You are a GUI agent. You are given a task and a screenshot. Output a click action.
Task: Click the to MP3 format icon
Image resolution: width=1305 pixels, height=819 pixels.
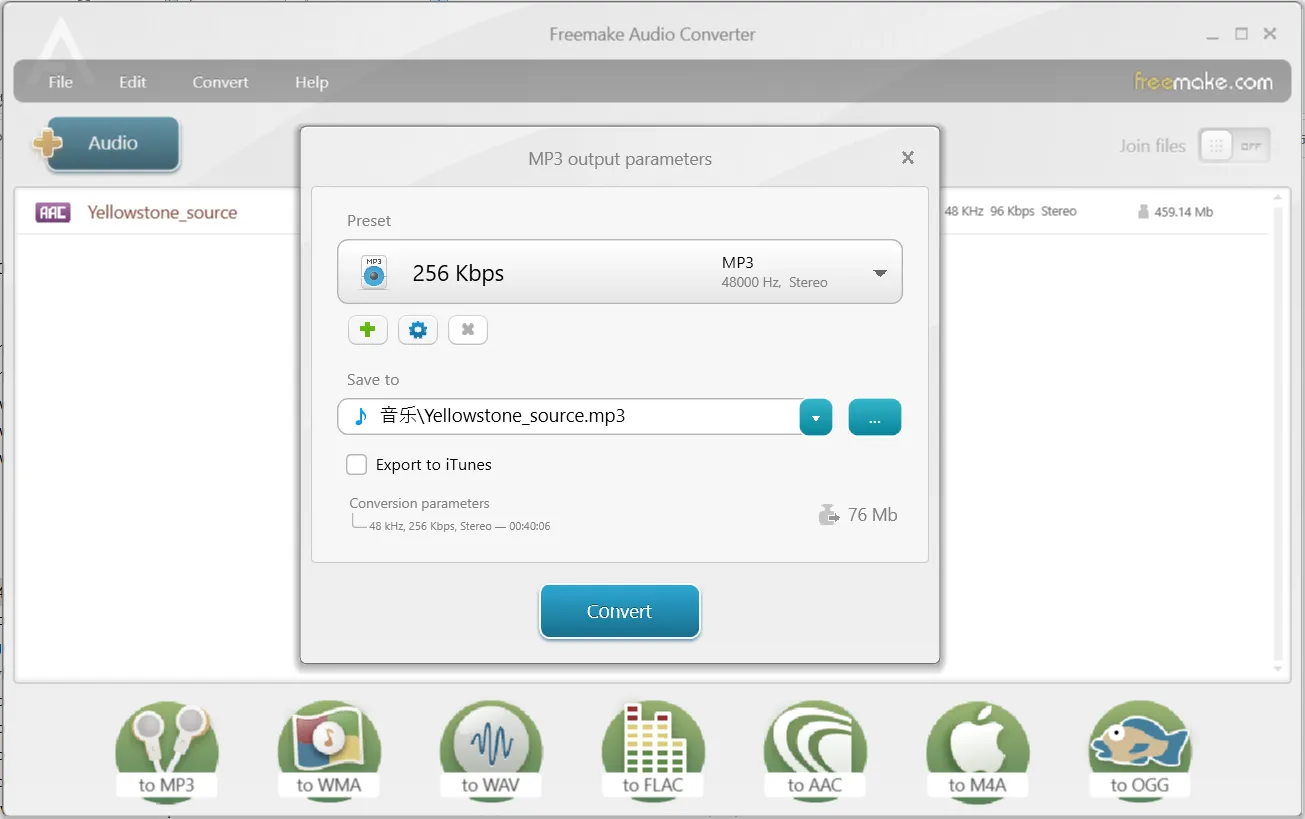(x=167, y=751)
